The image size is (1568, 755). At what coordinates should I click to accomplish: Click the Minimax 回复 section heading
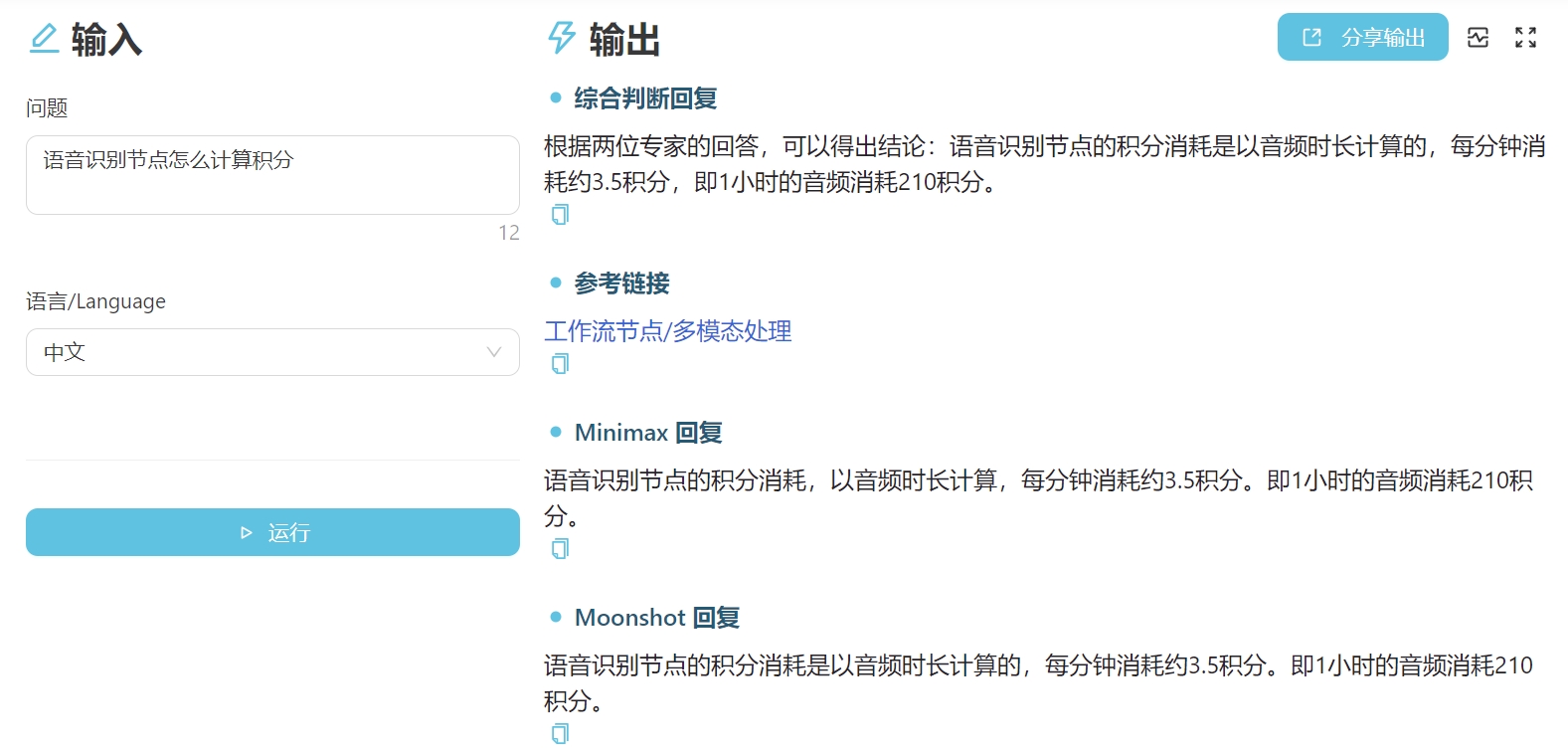[648, 433]
